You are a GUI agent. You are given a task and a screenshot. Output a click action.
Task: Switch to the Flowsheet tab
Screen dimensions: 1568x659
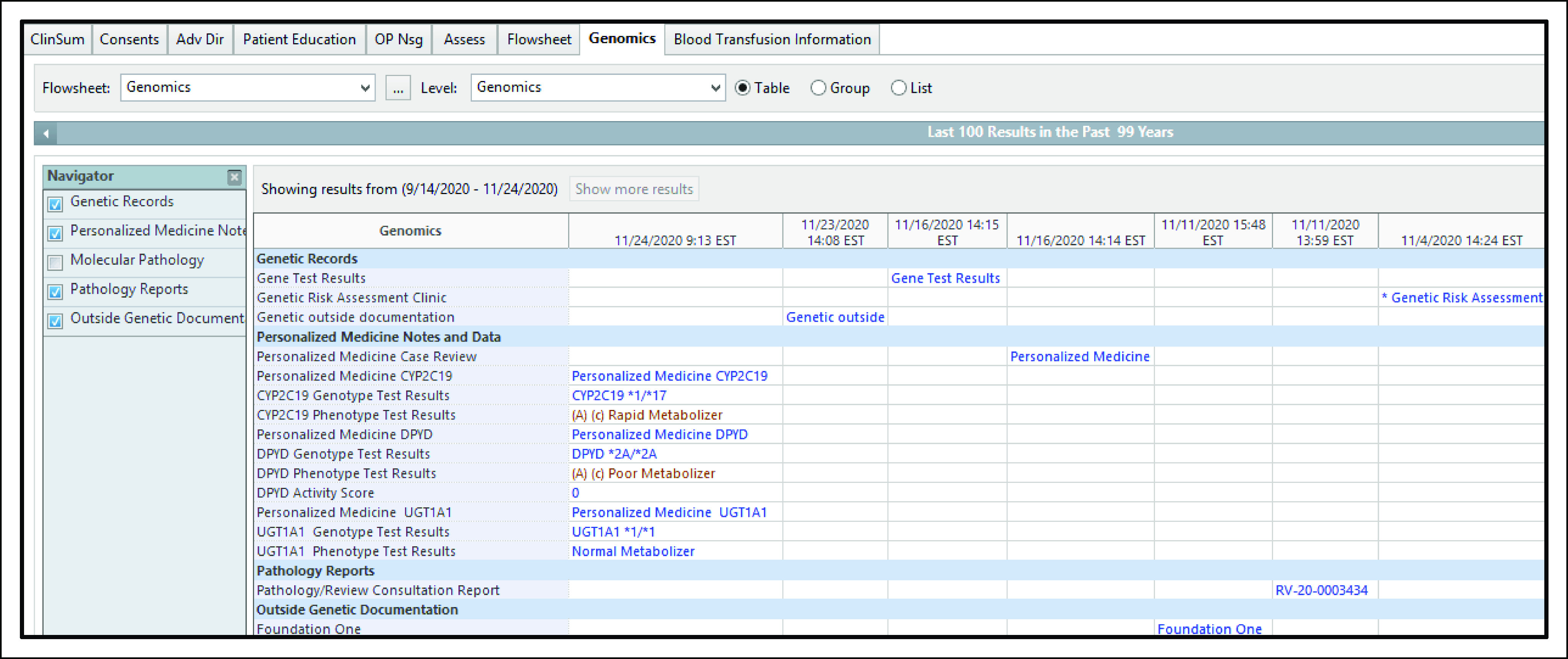539,40
